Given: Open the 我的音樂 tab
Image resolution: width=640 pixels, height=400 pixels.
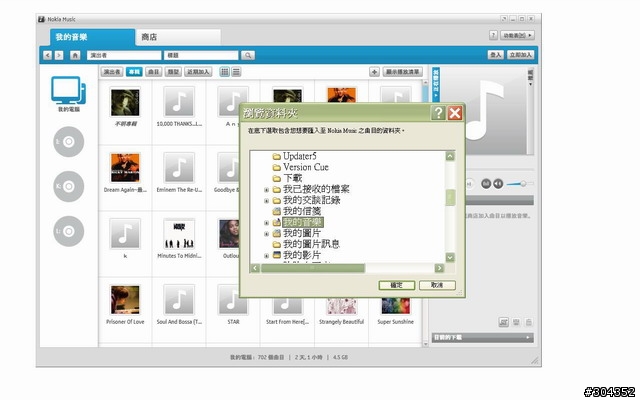Looking at the screenshot, I should pyautogui.click(x=92, y=37).
